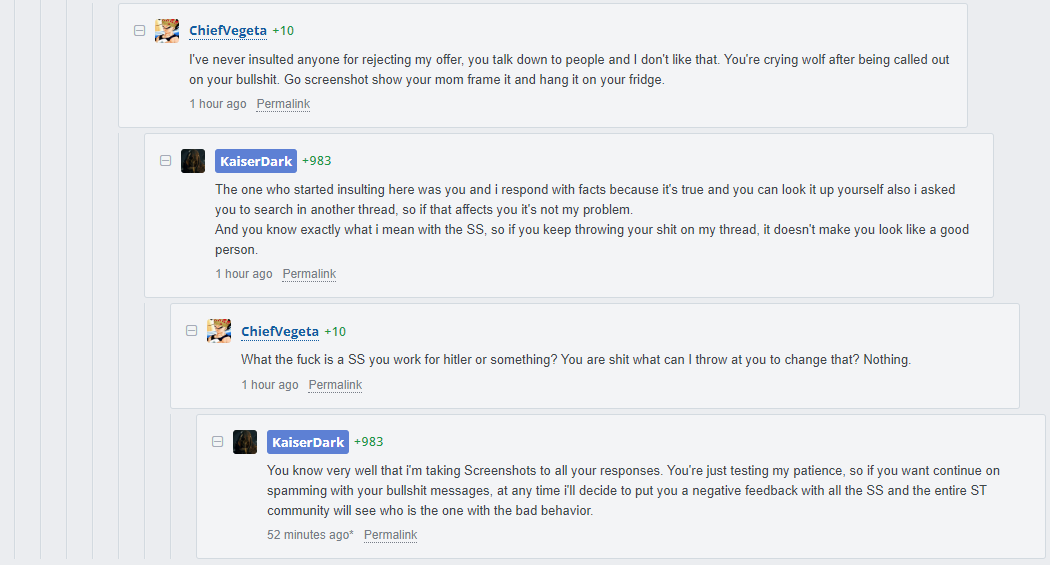Collapse ChiefVegeta's first comment about rejected offer
Viewport: 1050px width, 565px height.
pos(139,31)
